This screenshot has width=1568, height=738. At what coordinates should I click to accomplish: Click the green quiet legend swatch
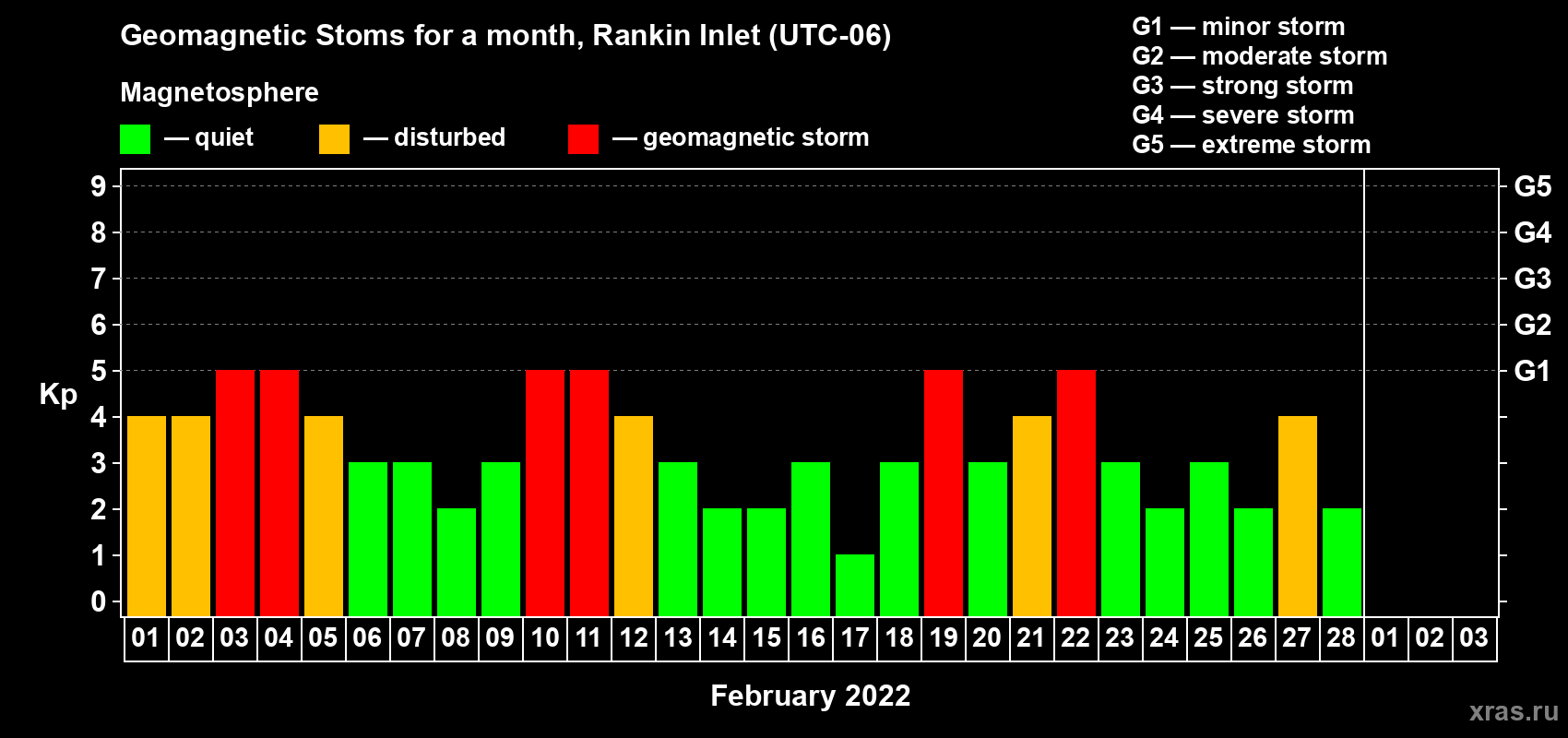click(x=135, y=139)
